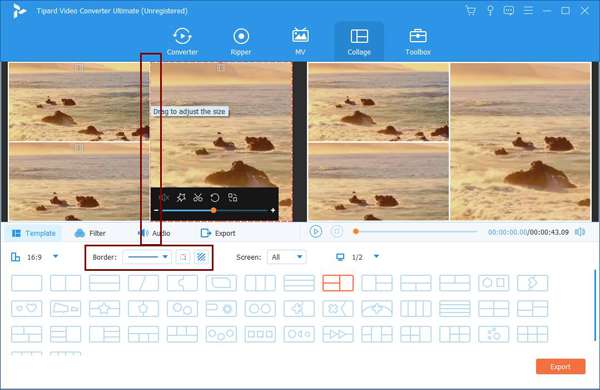Expand the 16:9 aspect ratio dropdown
Viewport: 600px width, 390px height.
55,256
